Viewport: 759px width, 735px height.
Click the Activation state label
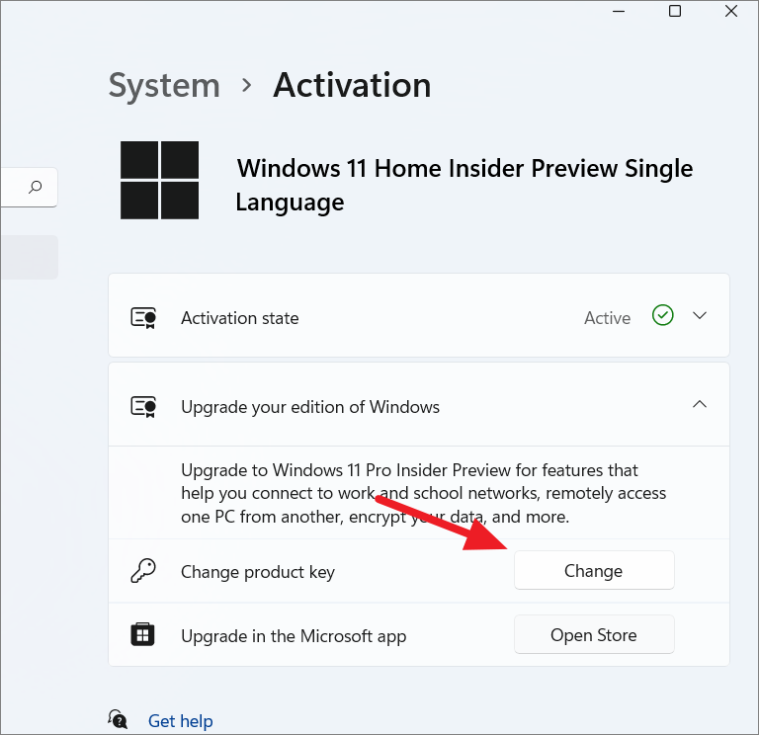click(x=240, y=318)
